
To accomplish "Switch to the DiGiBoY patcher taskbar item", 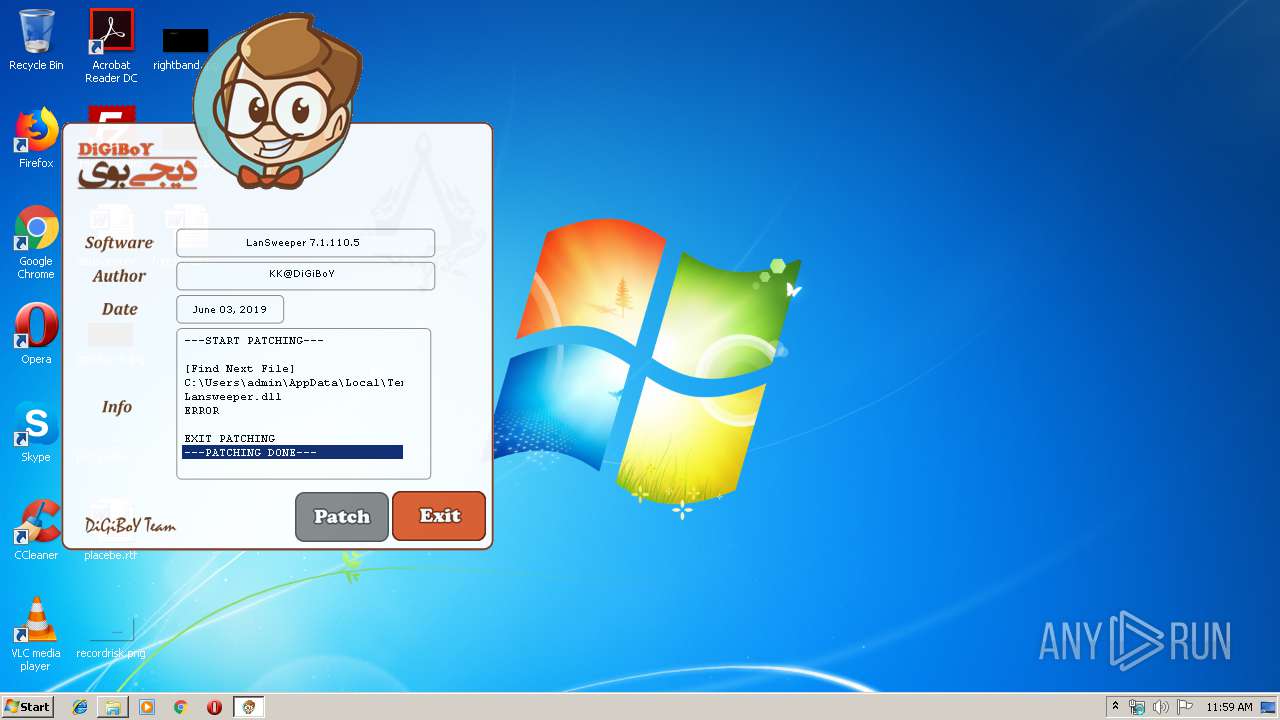I will pos(249,707).
